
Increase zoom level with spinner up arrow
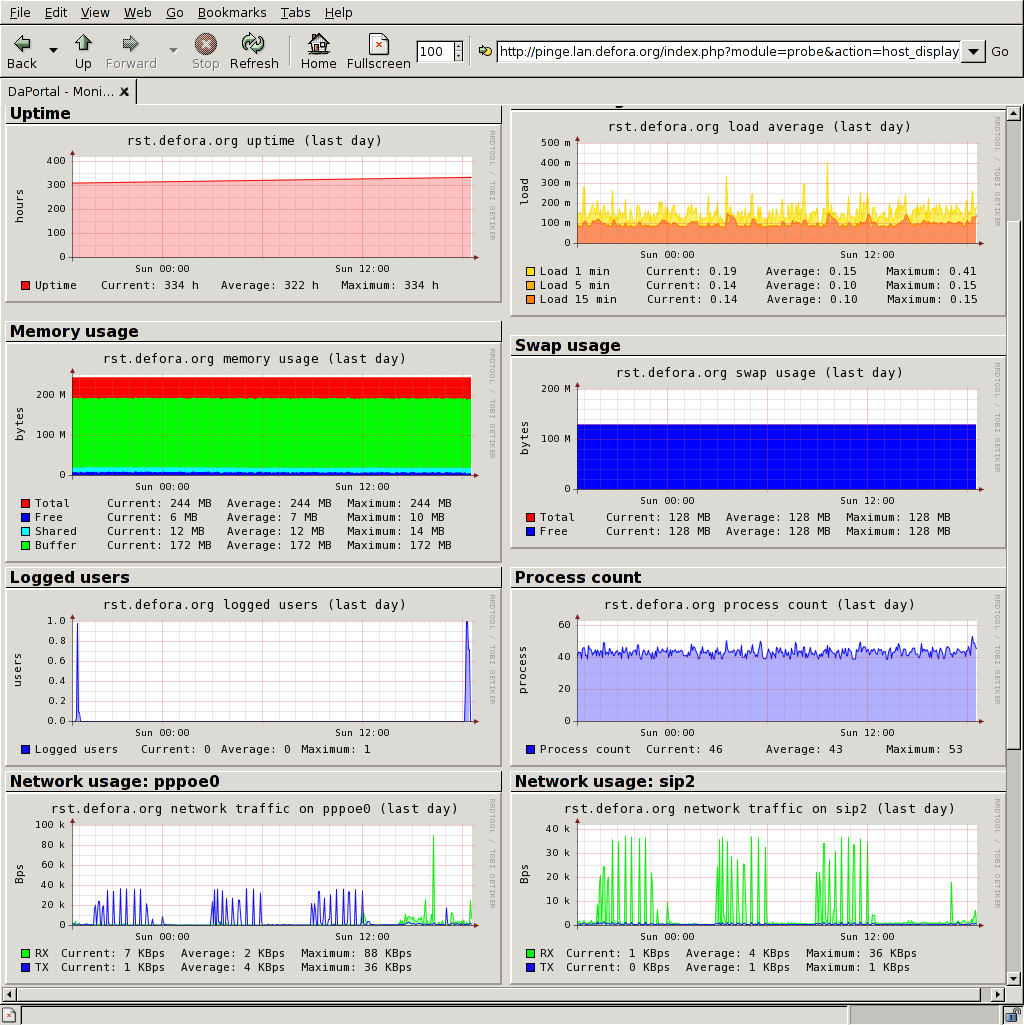point(458,47)
